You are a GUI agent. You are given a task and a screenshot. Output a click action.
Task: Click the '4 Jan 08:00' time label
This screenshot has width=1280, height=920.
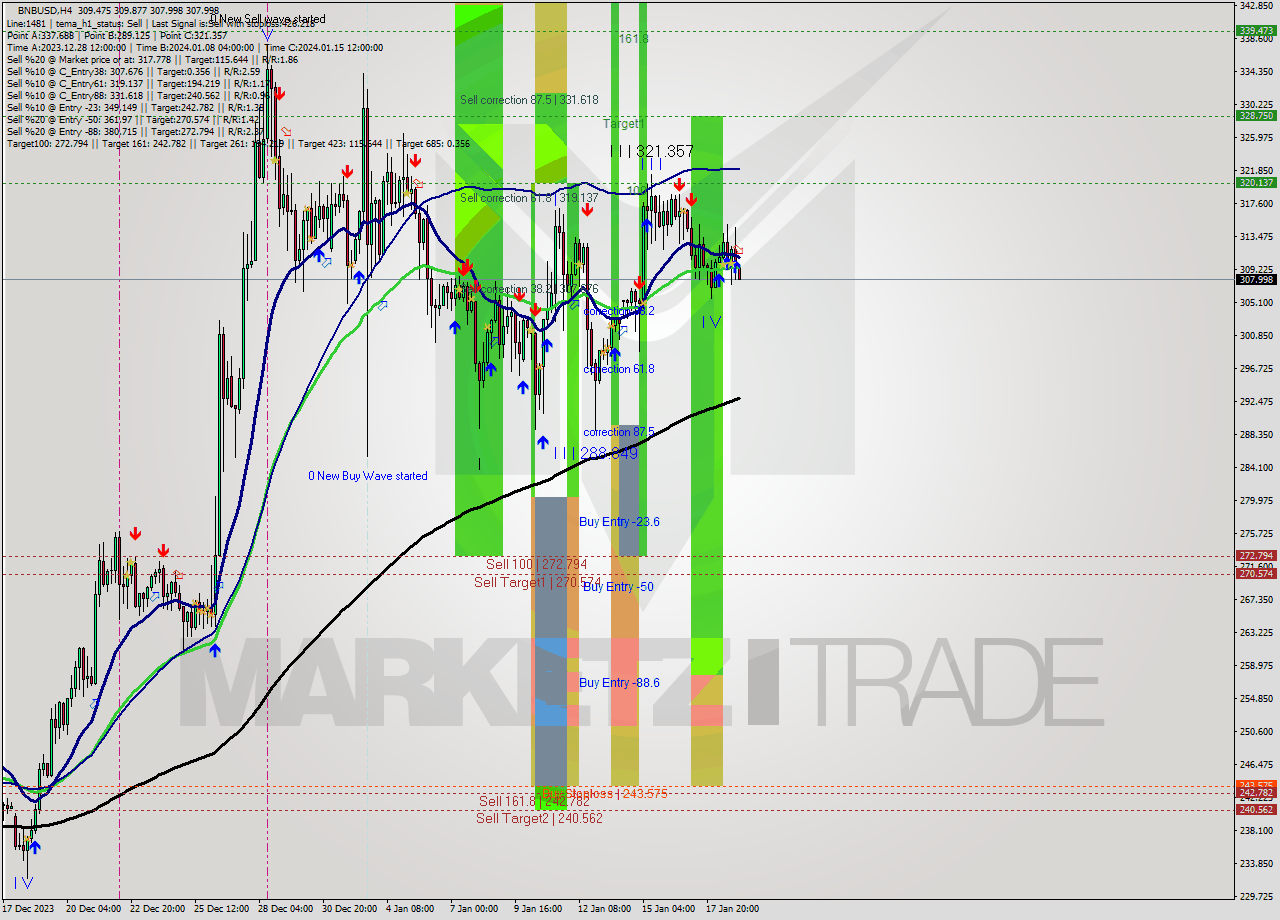tap(410, 909)
